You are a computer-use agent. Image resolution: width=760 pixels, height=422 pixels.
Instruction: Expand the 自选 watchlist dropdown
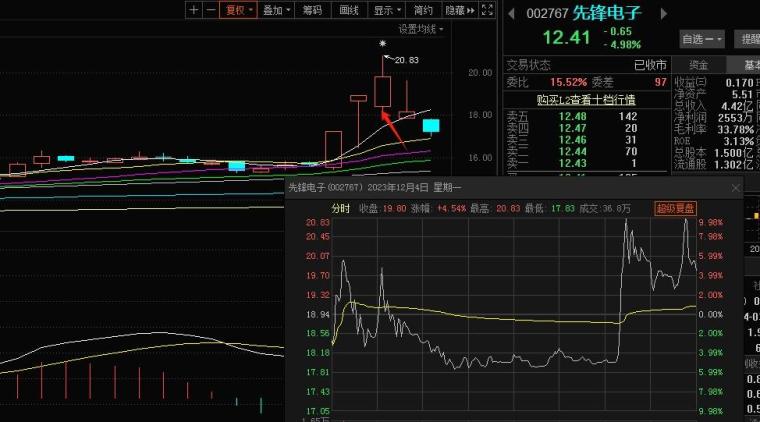click(x=702, y=39)
